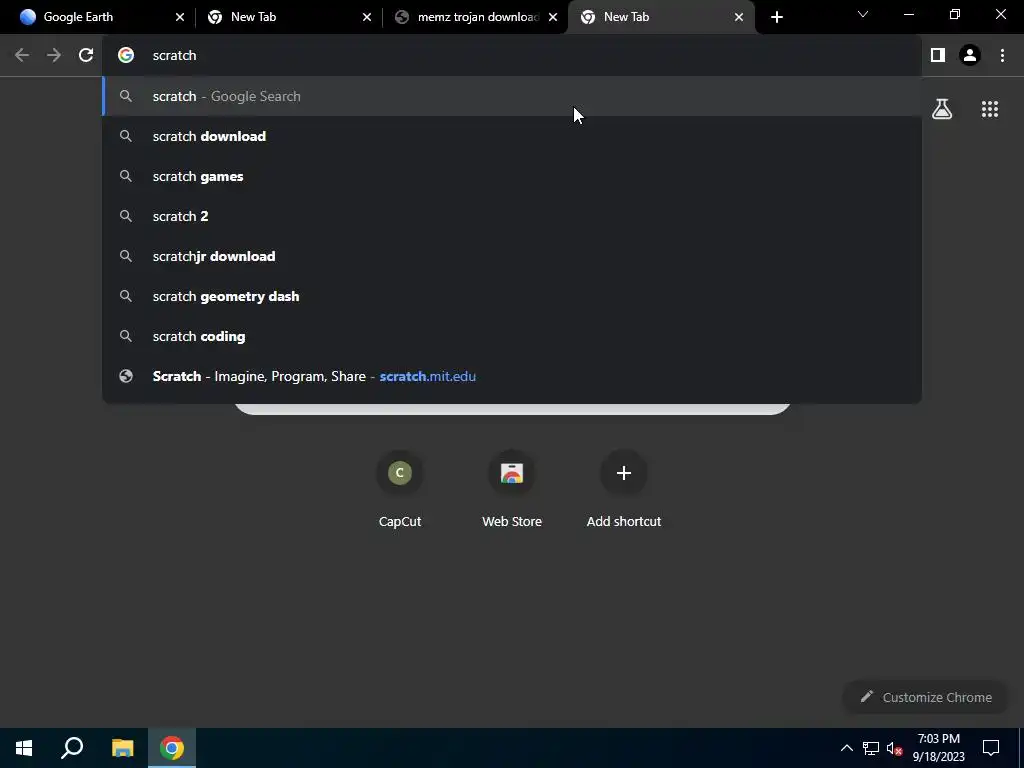The height and width of the screenshot is (768, 1024).
Task: Click the Chrome taskbar icon
Action: coord(172,748)
